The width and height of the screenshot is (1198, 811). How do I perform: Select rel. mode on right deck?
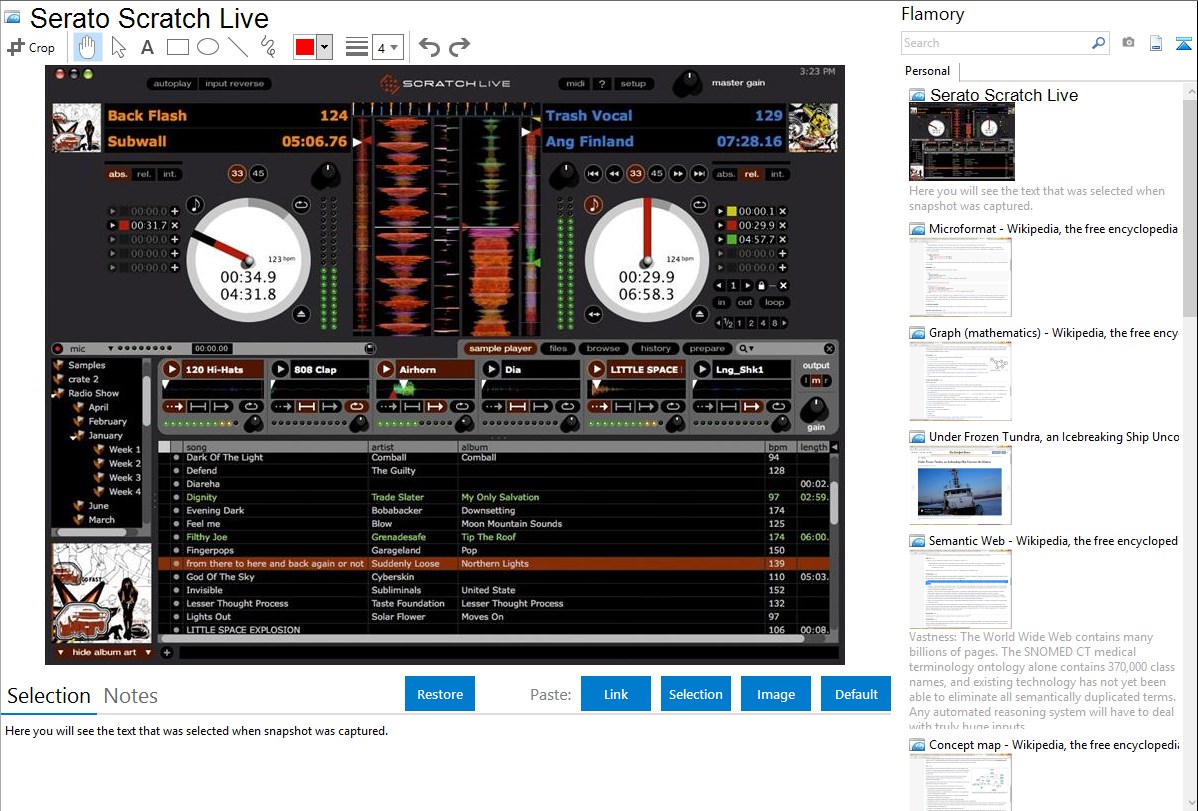(x=751, y=174)
